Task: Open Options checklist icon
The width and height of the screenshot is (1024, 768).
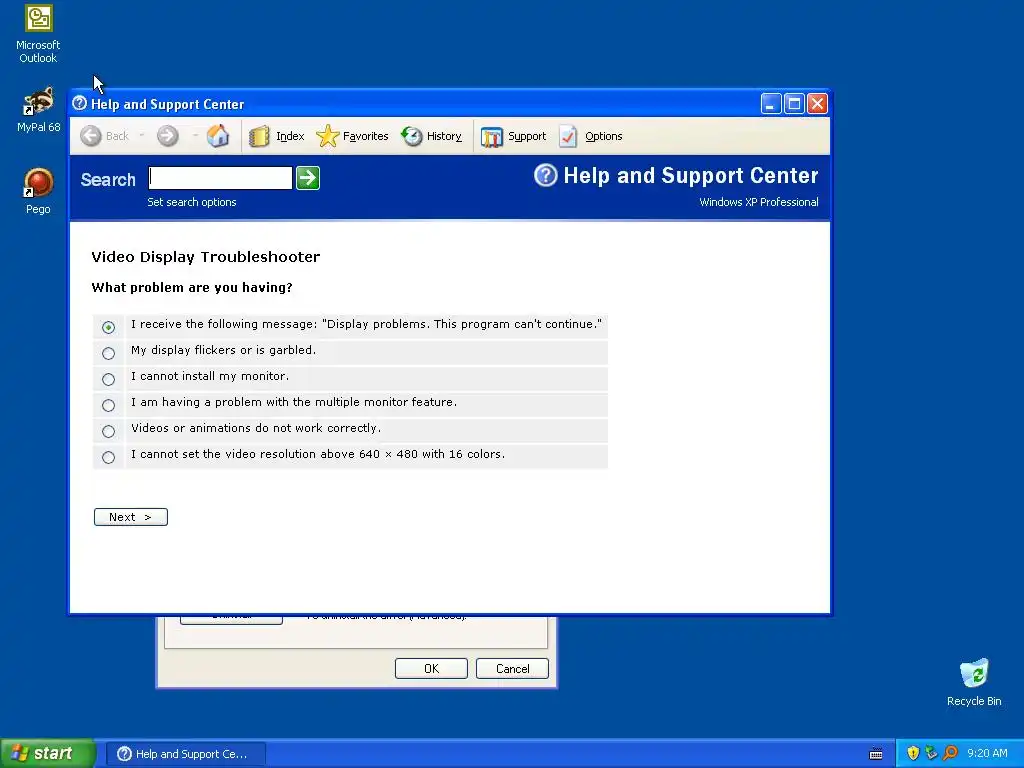Action: pyautogui.click(x=568, y=136)
